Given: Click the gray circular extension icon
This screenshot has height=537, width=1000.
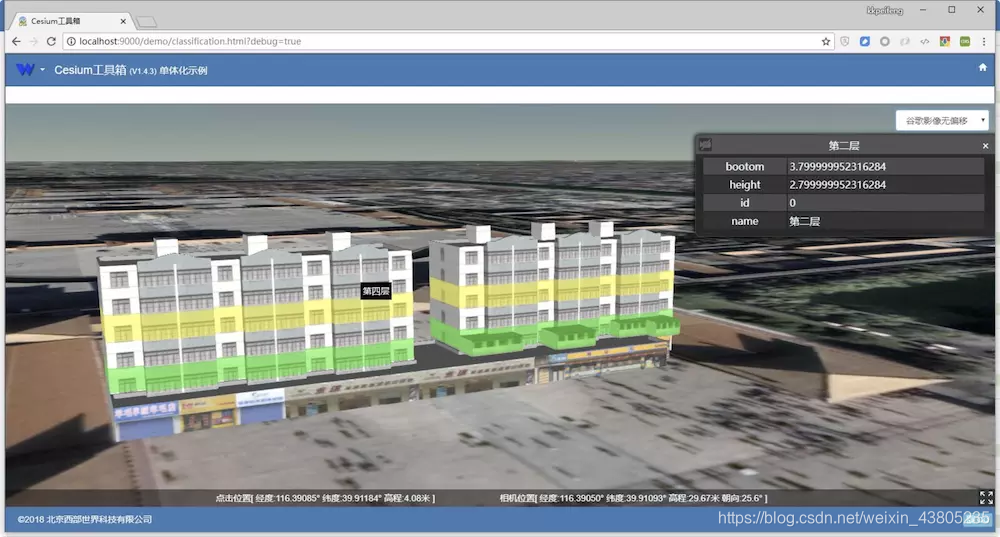Looking at the screenshot, I should (885, 41).
